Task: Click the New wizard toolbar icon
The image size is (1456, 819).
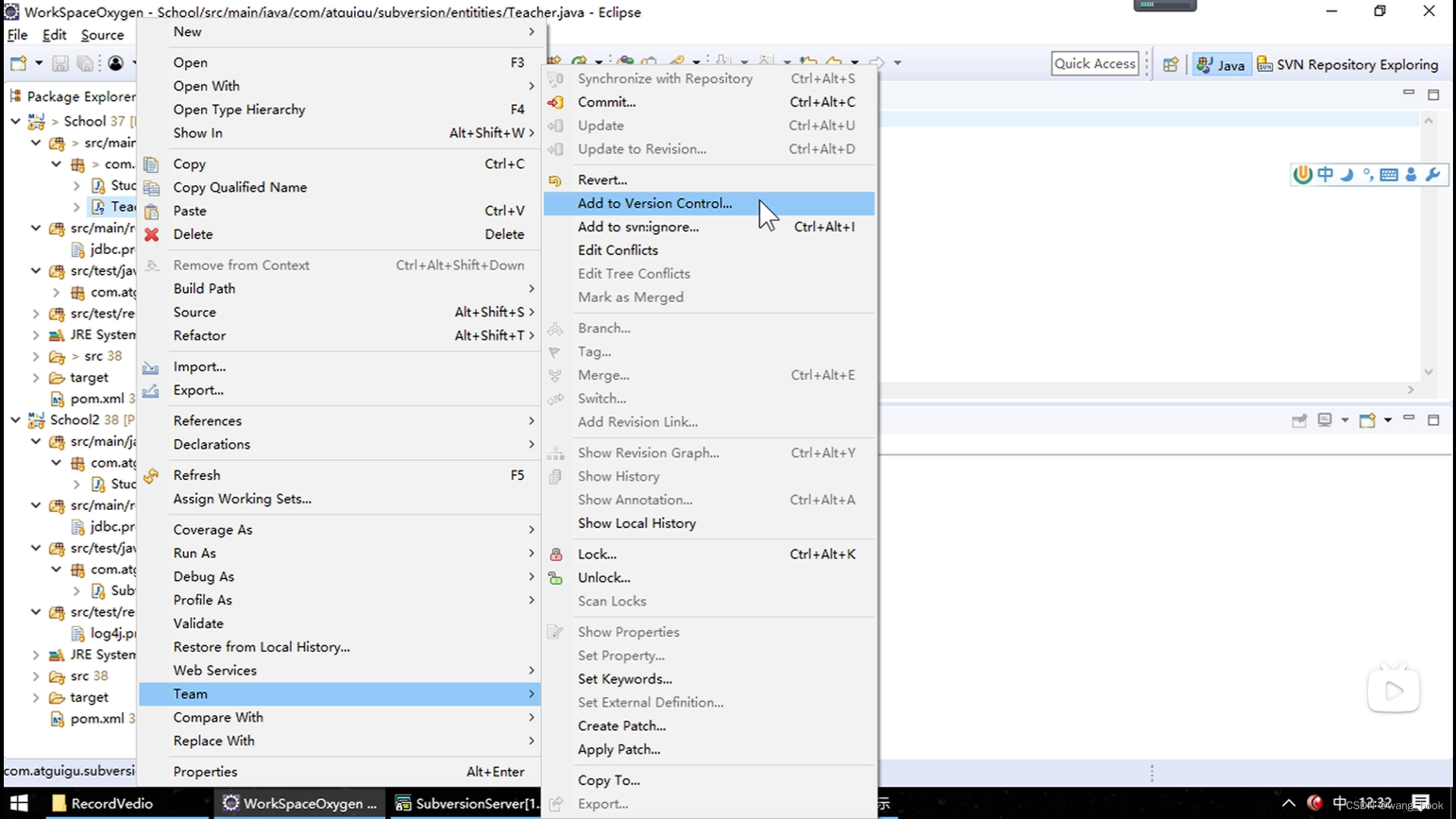Action: point(19,63)
